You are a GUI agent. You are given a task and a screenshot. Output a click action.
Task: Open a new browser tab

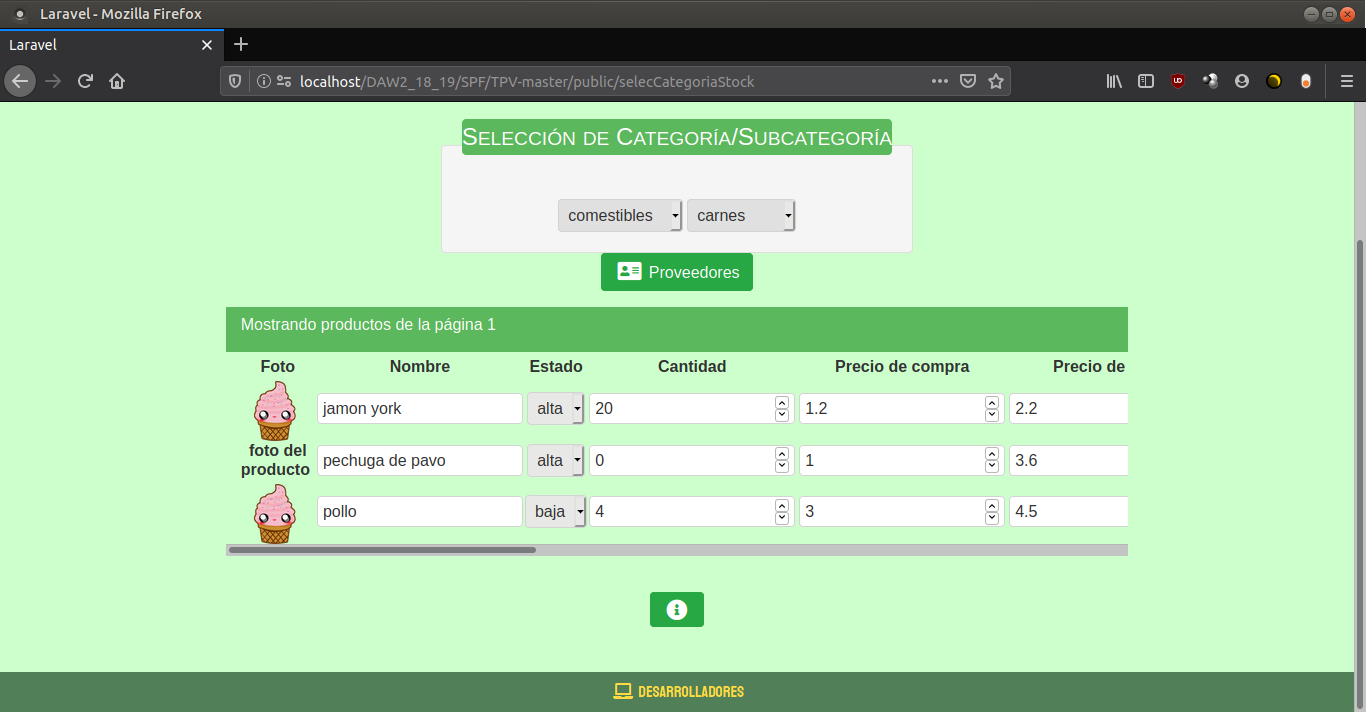[x=240, y=45]
